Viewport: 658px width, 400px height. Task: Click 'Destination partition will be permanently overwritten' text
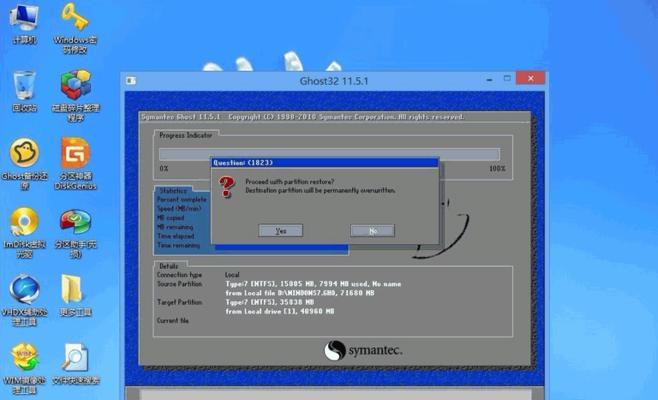(321, 190)
